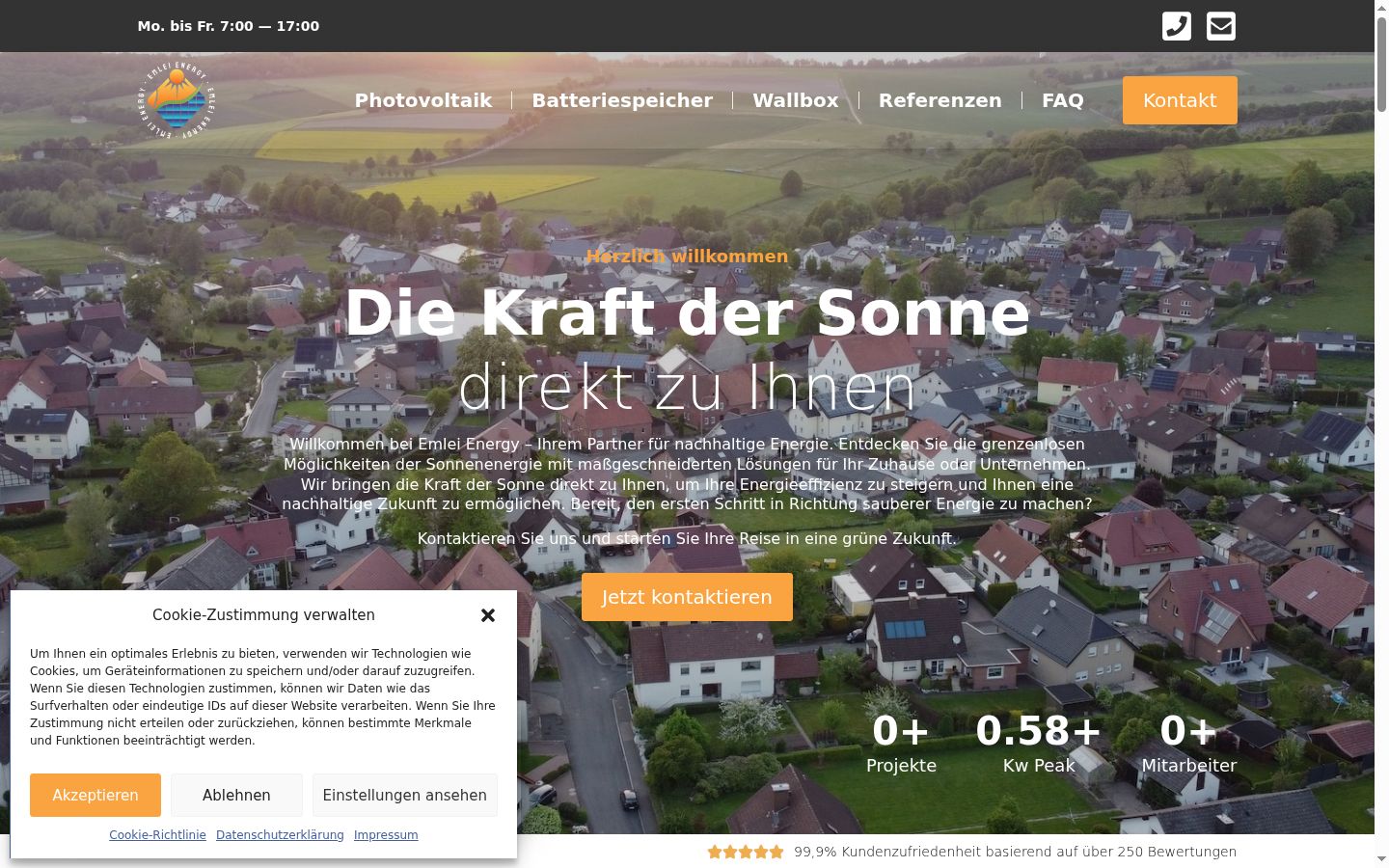The height and width of the screenshot is (868, 1389).
Task: Open the Emlei Energy logo homepage link
Action: (x=177, y=100)
